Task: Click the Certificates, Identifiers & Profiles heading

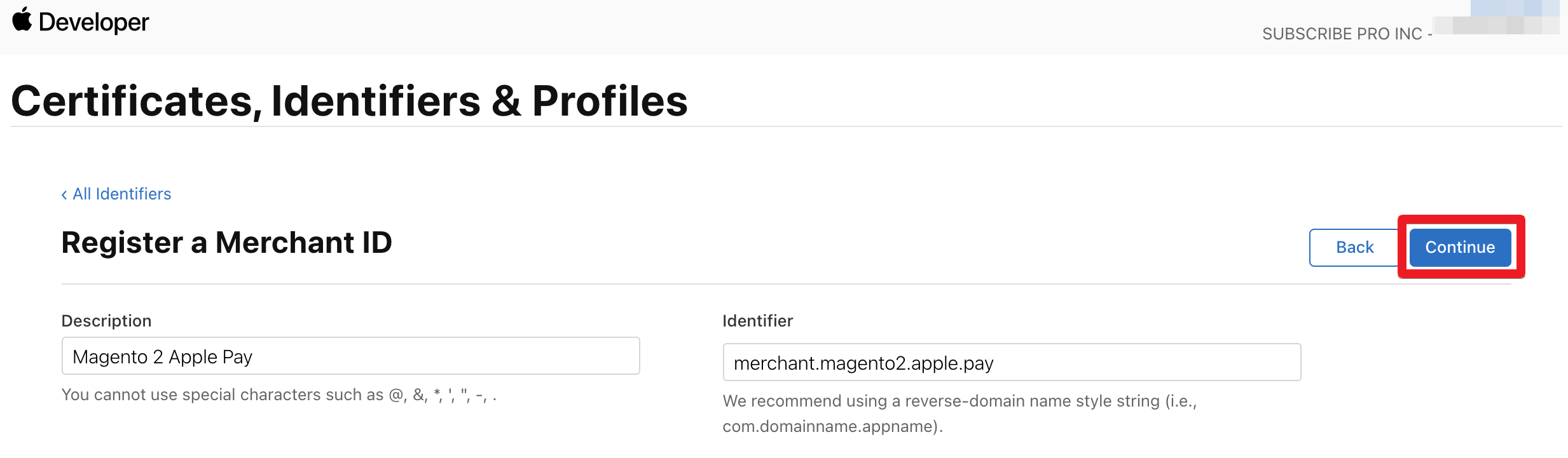Action: 349,101
